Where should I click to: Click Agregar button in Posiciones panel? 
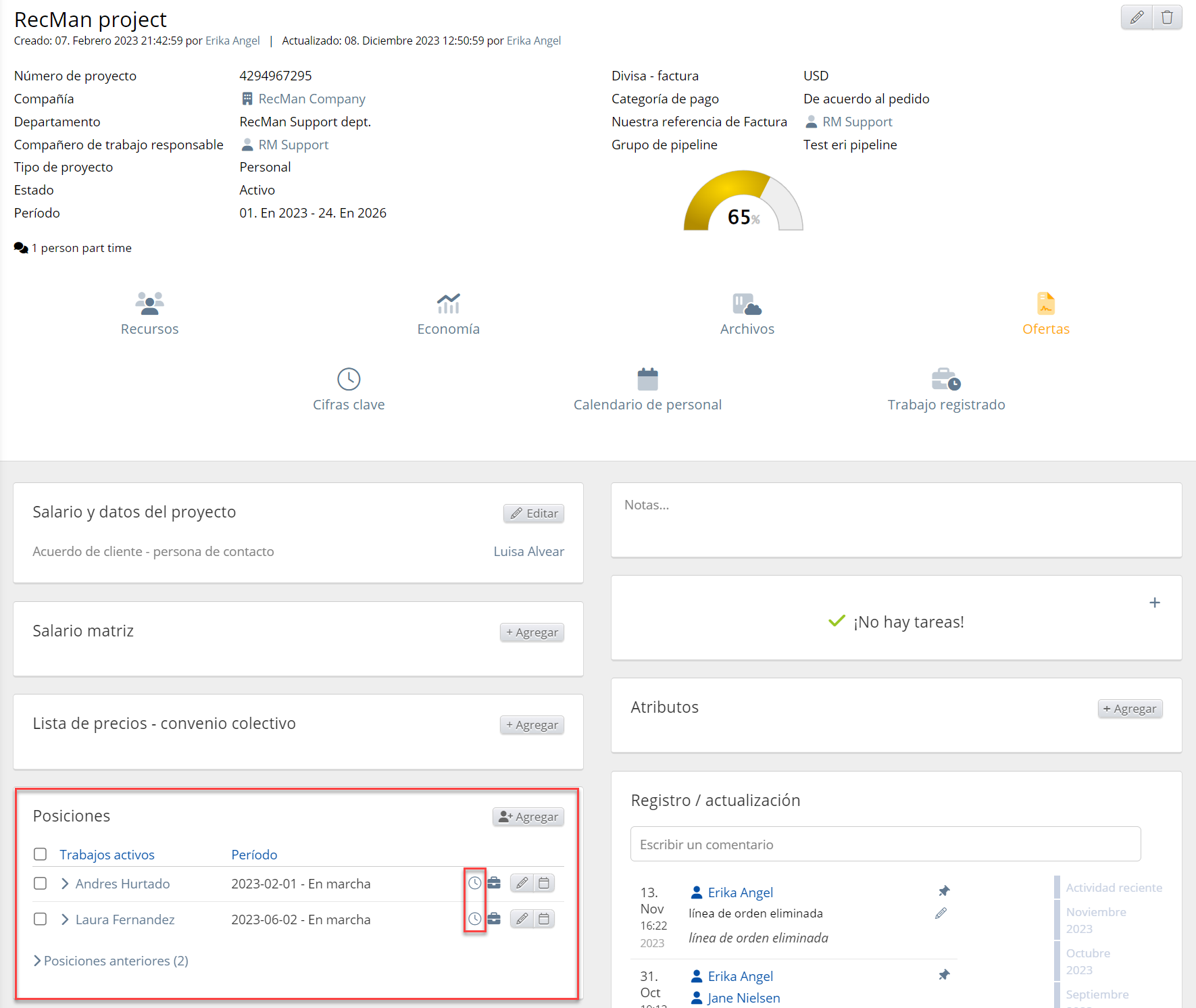click(x=528, y=817)
